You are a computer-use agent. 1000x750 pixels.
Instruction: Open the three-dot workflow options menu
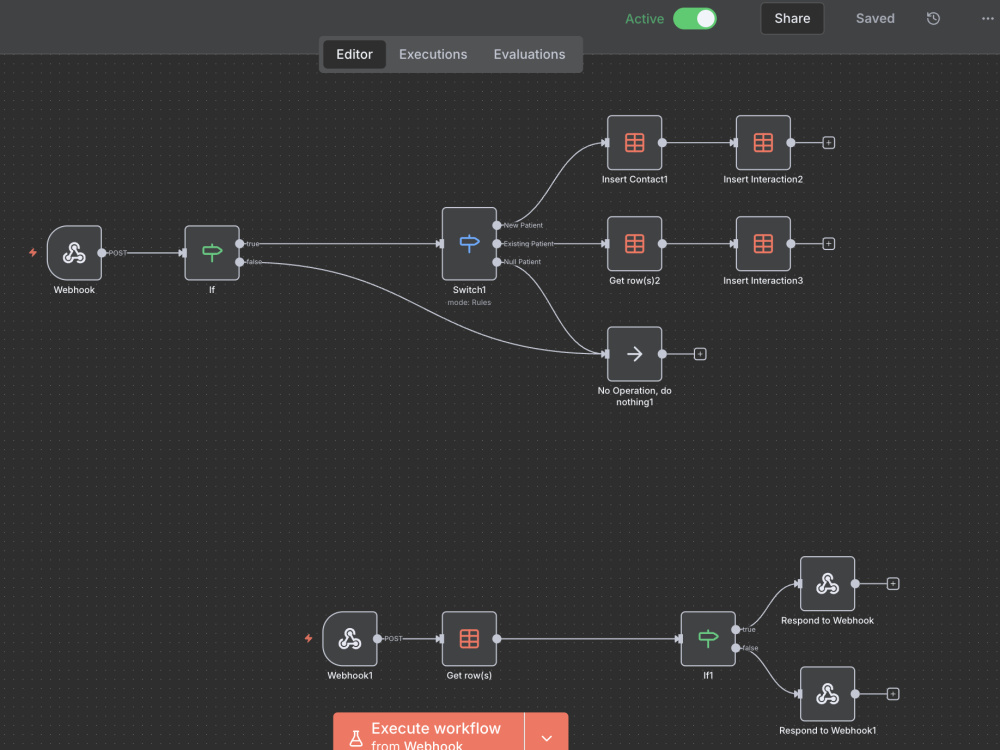(x=987, y=18)
